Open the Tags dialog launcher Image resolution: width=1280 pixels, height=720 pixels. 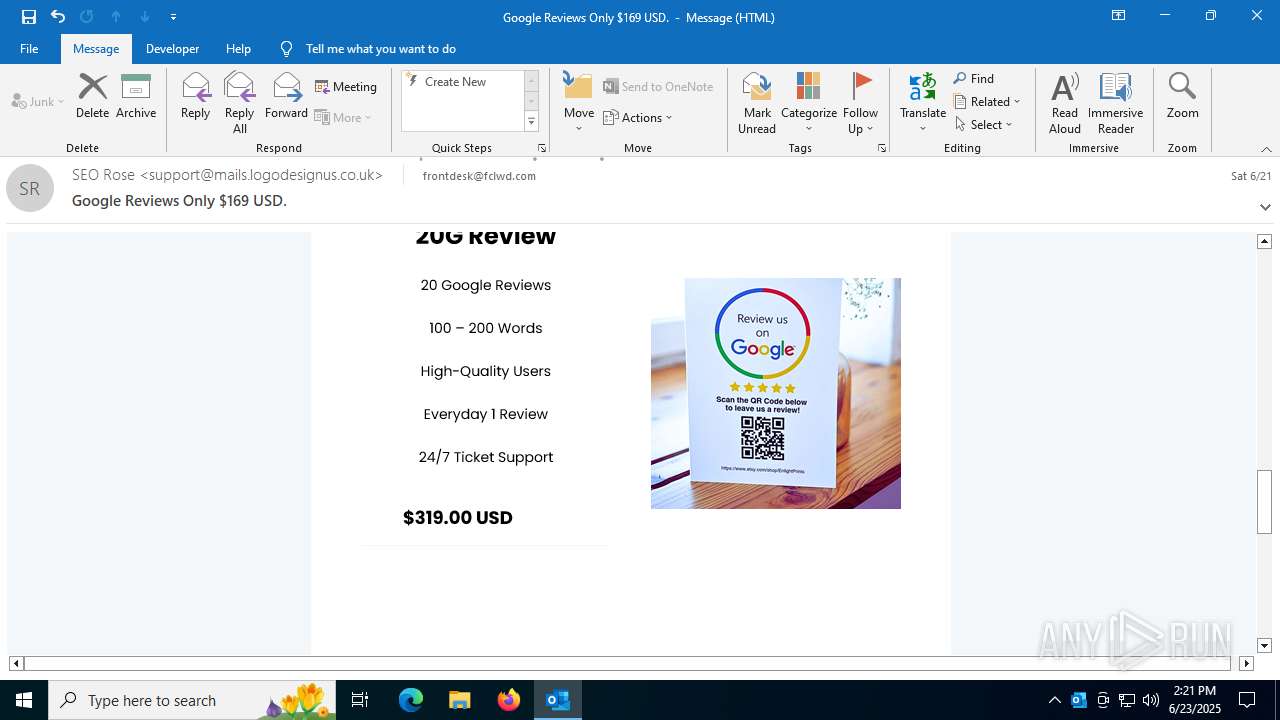[882, 148]
